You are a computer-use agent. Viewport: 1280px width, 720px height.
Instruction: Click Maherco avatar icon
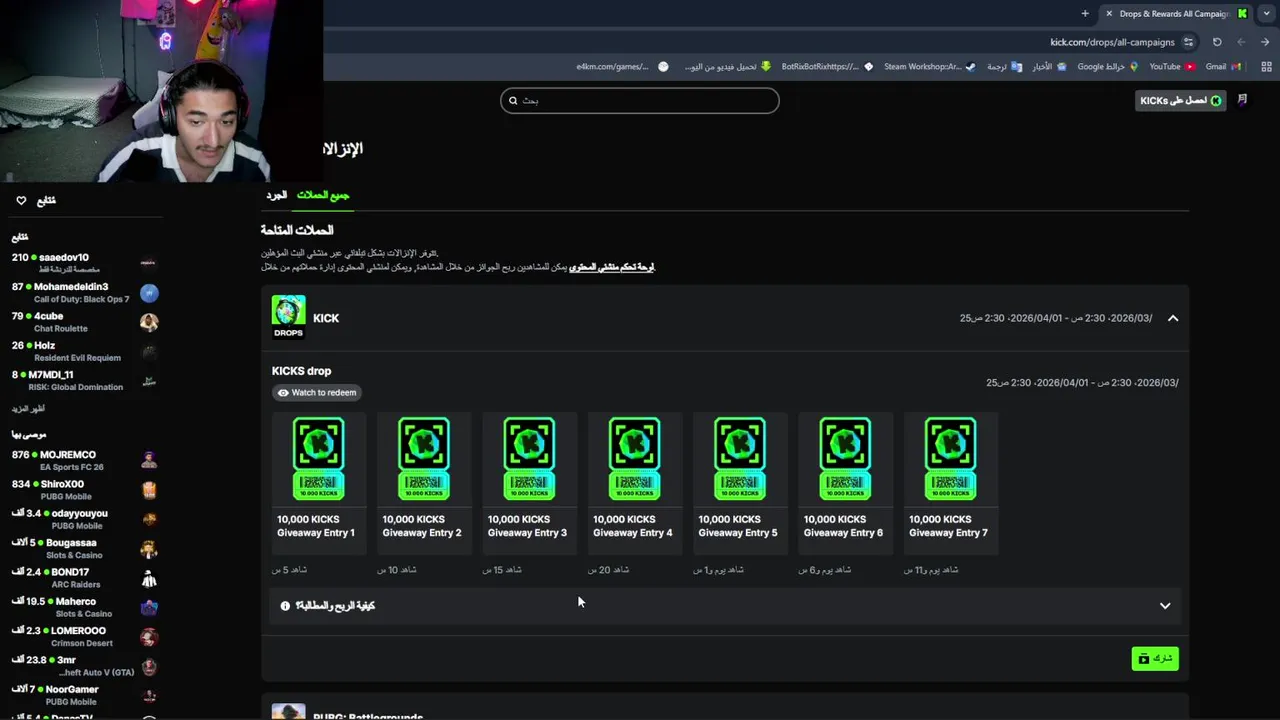(149, 607)
